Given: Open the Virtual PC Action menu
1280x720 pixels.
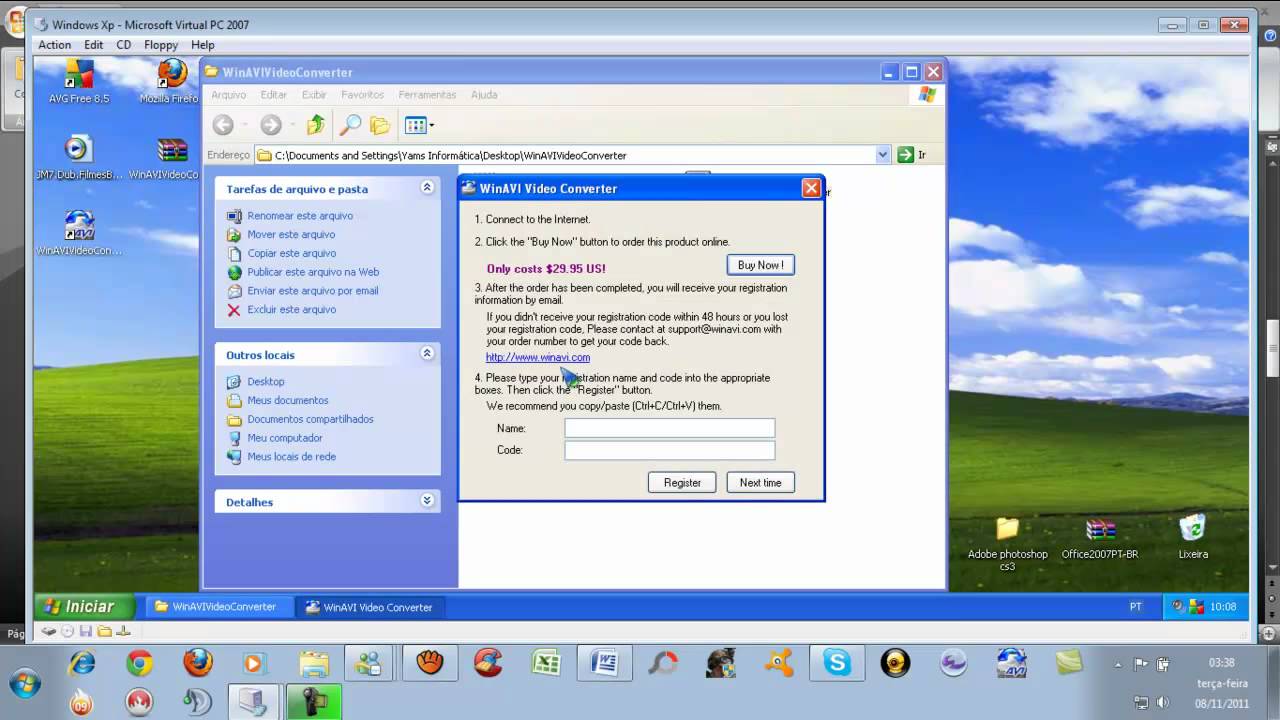Looking at the screenshot, I should pyautogui.click(x=54, y=45).
